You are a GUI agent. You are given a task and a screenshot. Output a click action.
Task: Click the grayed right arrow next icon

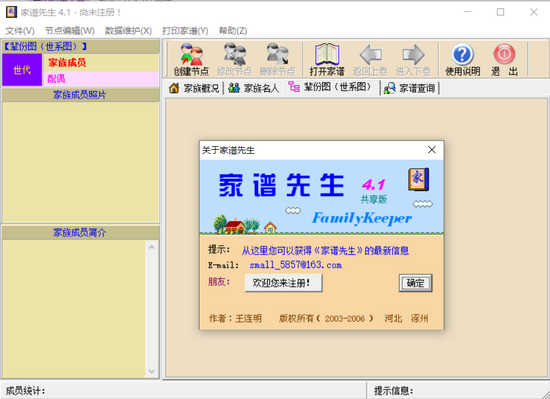(413, 54)
